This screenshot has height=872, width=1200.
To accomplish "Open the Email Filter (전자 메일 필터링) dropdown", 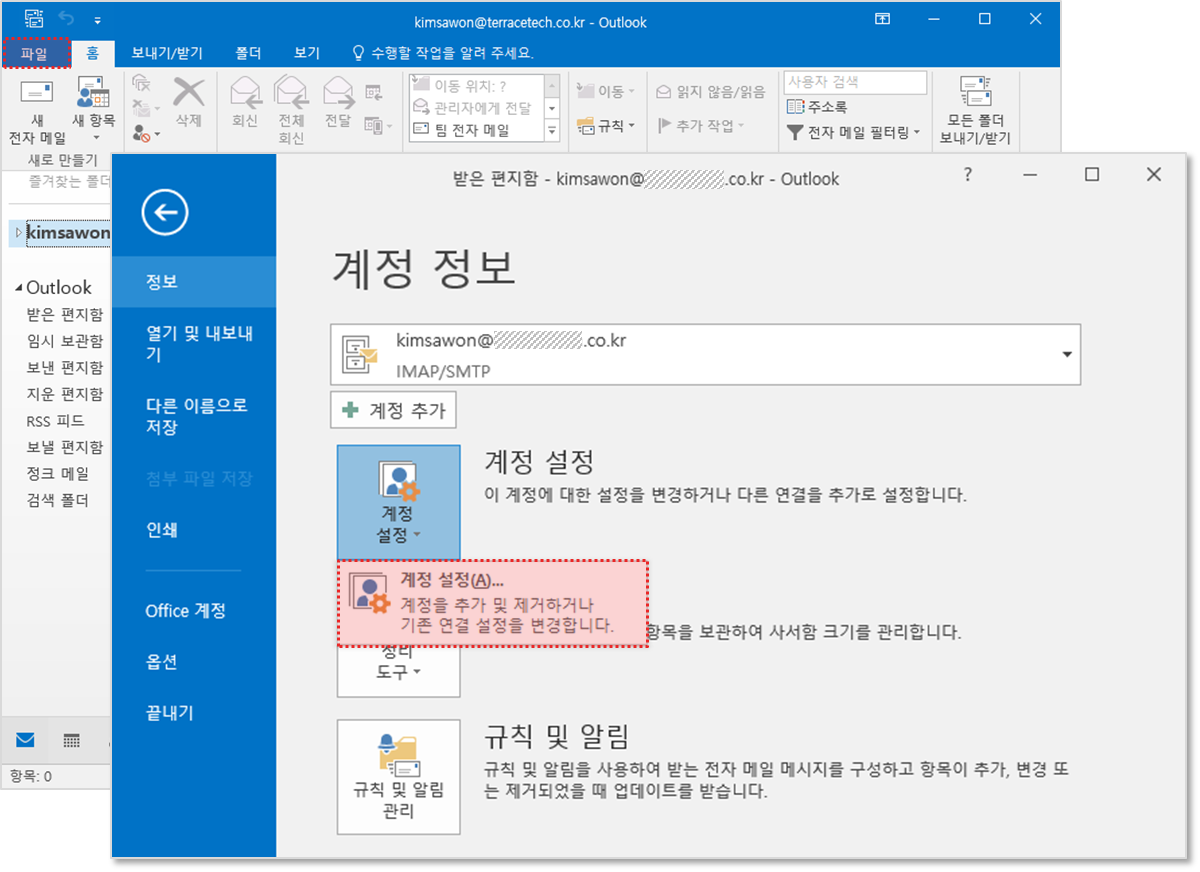I will pos(853,132).
